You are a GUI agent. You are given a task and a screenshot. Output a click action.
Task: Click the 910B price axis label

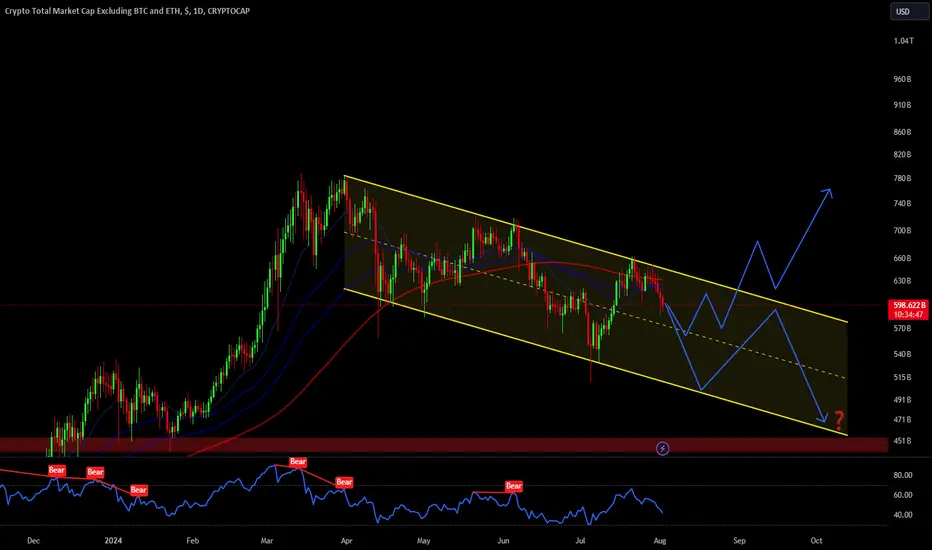(x=902, y=105)
